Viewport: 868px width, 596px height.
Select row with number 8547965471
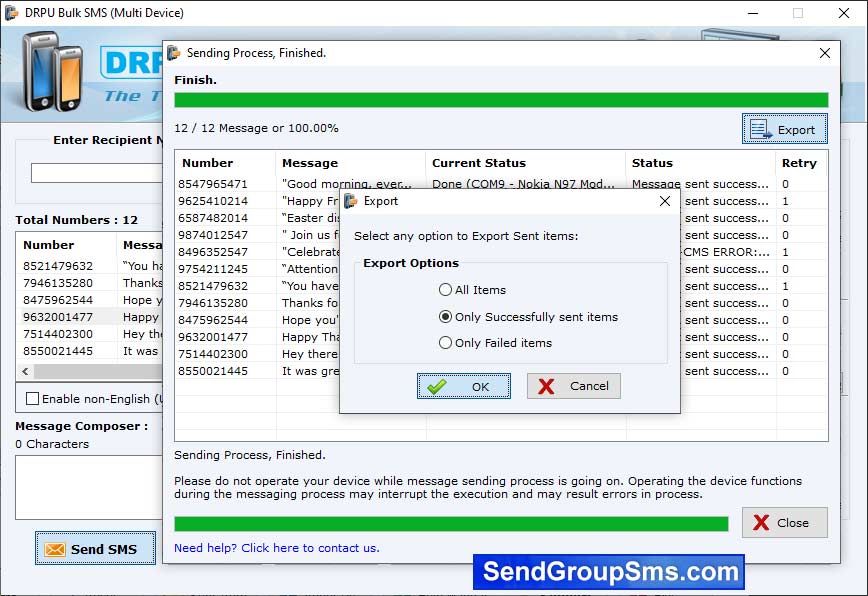point(213,184)
